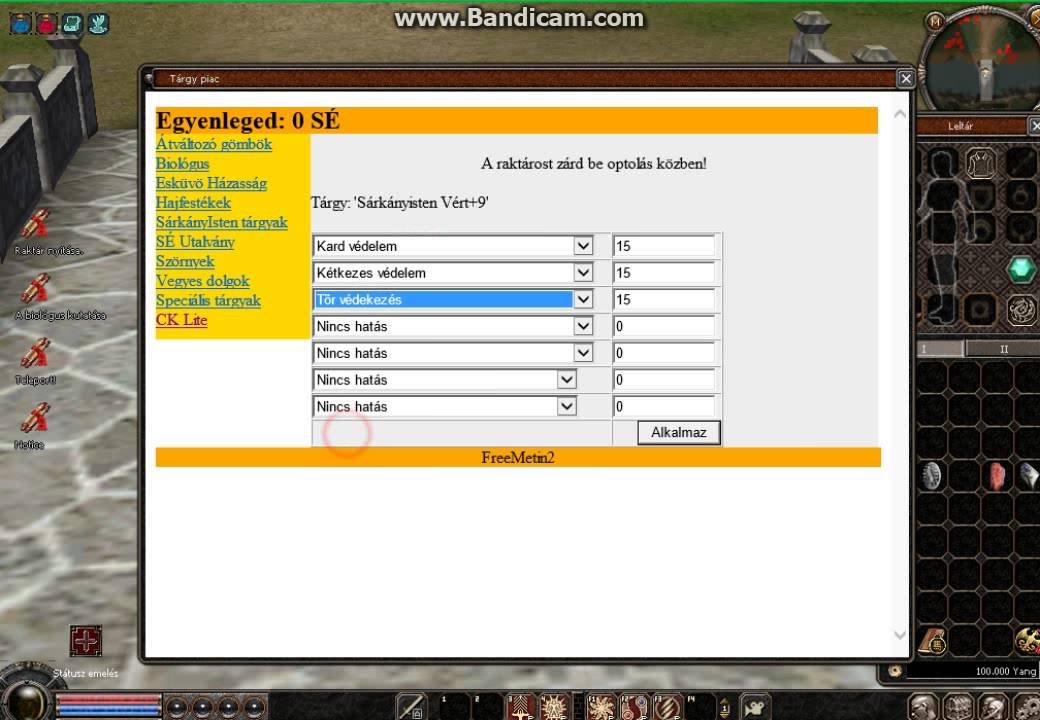Switch to inventory page II tab

pos(1002,349)
